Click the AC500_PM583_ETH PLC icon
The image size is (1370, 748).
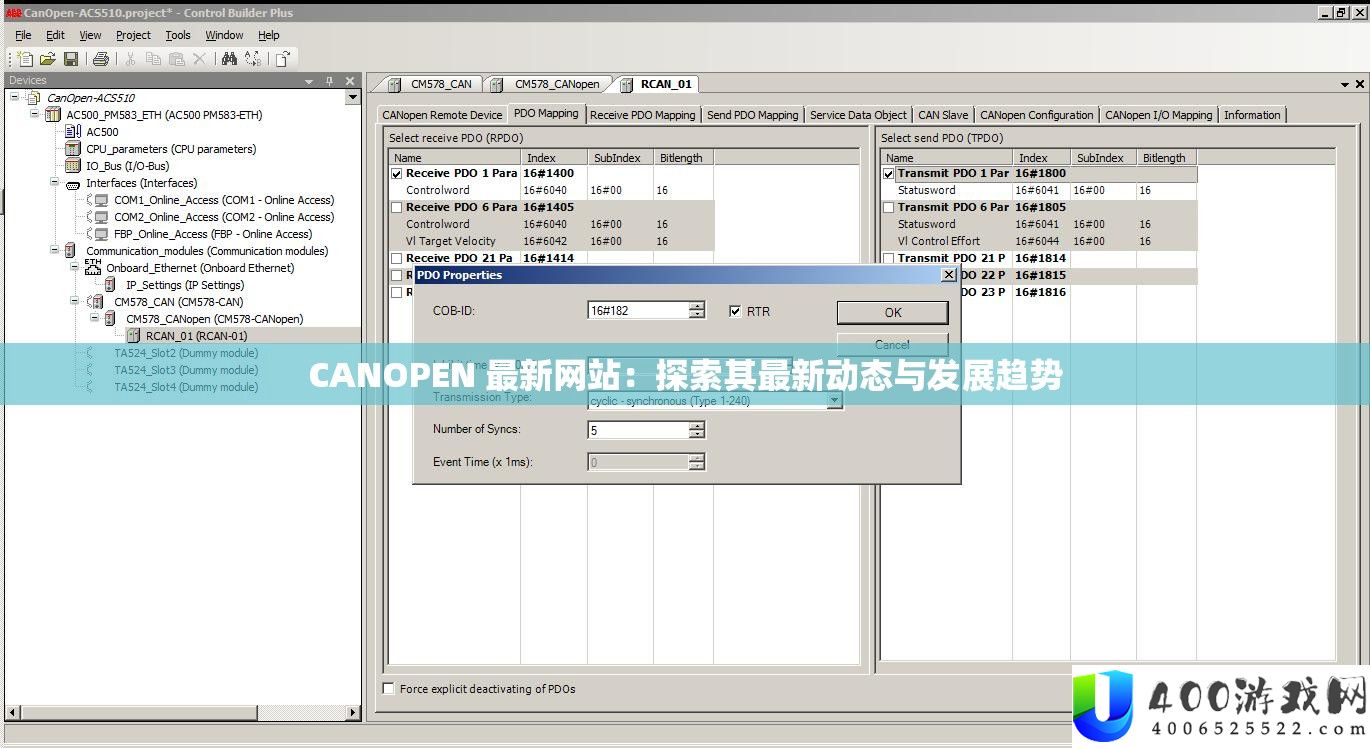(x=53, y=115)
